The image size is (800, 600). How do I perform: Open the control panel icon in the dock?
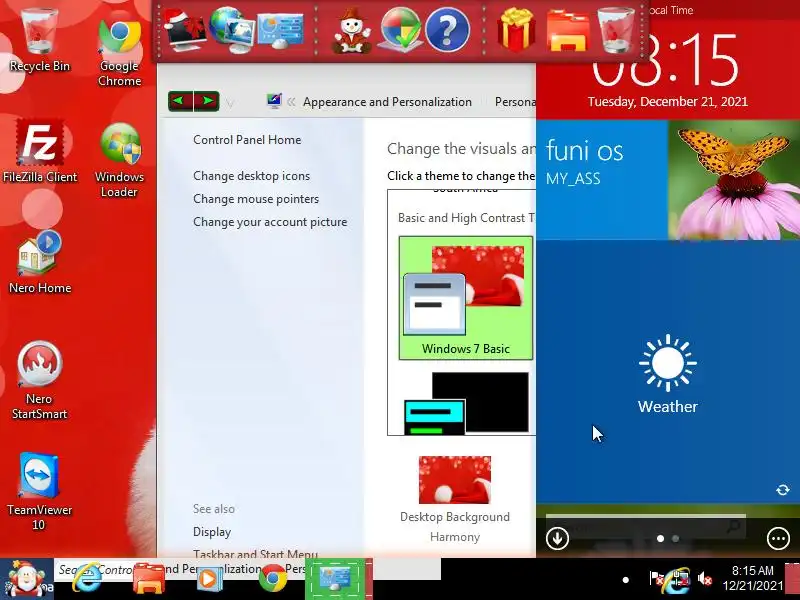click(281, 31)
